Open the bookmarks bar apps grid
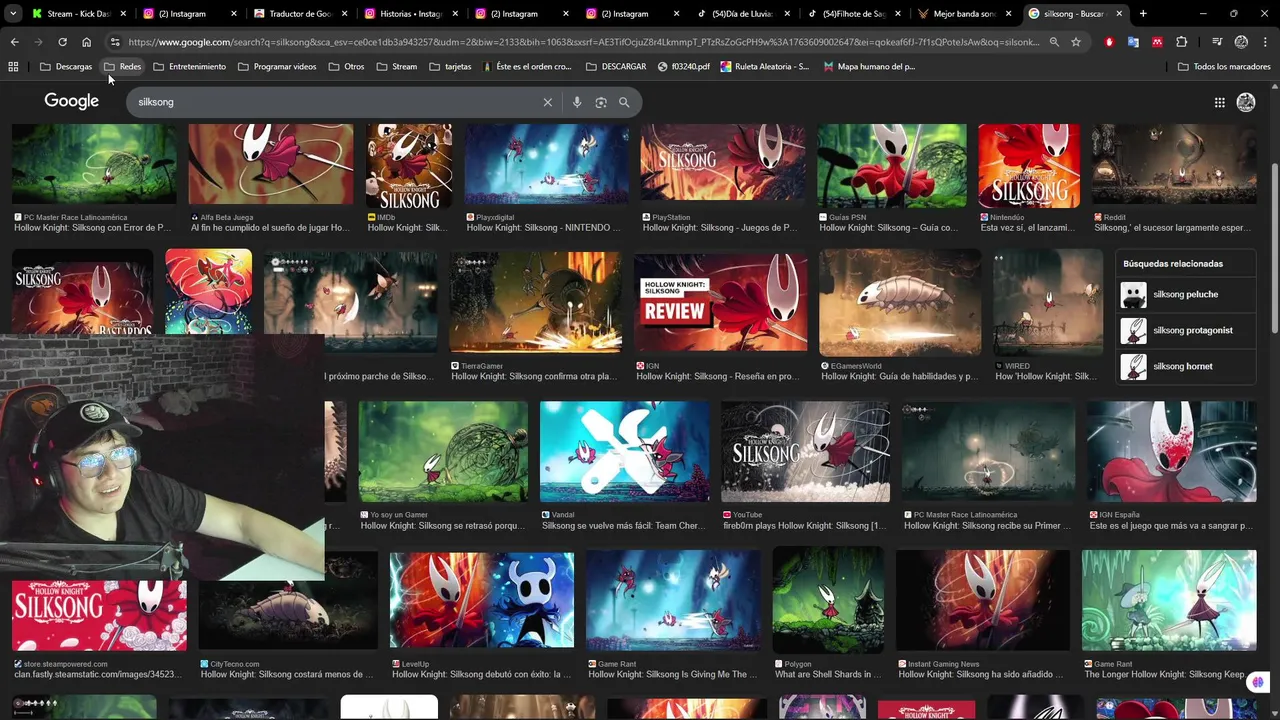 pos(13,66)
